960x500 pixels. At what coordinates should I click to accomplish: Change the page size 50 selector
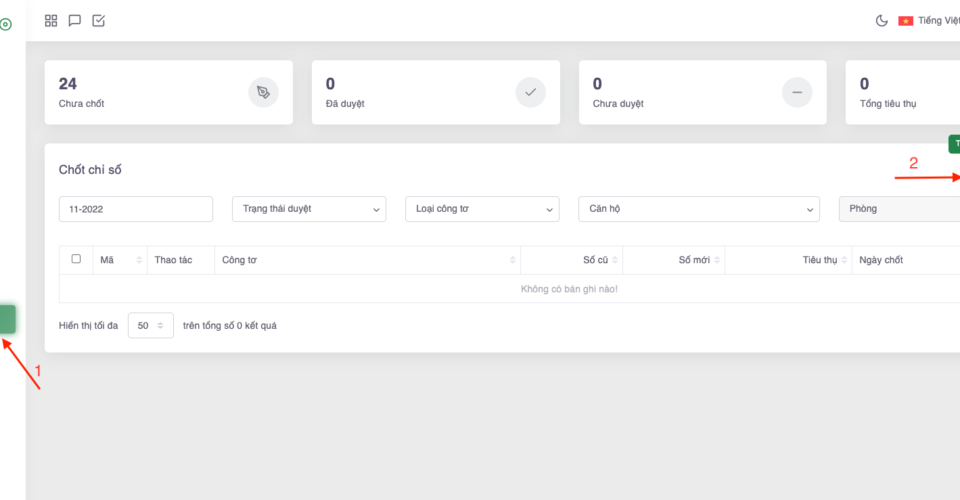click(x=151, y=325)
